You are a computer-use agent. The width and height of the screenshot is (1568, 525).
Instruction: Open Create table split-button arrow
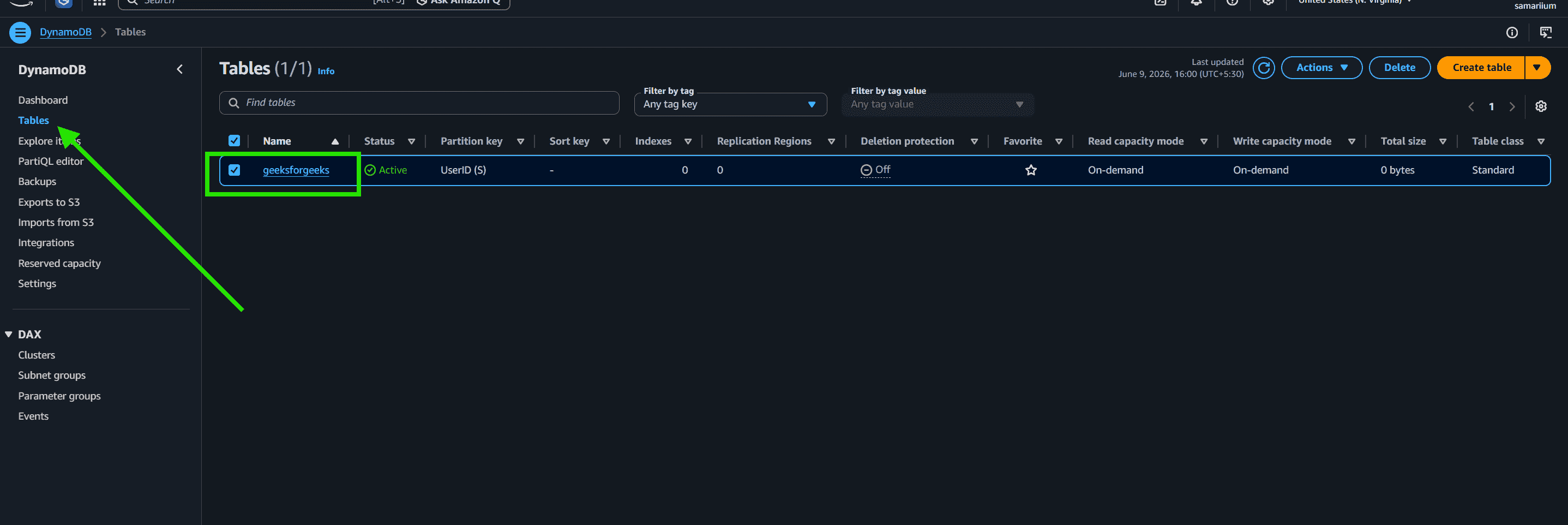[1537, 68]
